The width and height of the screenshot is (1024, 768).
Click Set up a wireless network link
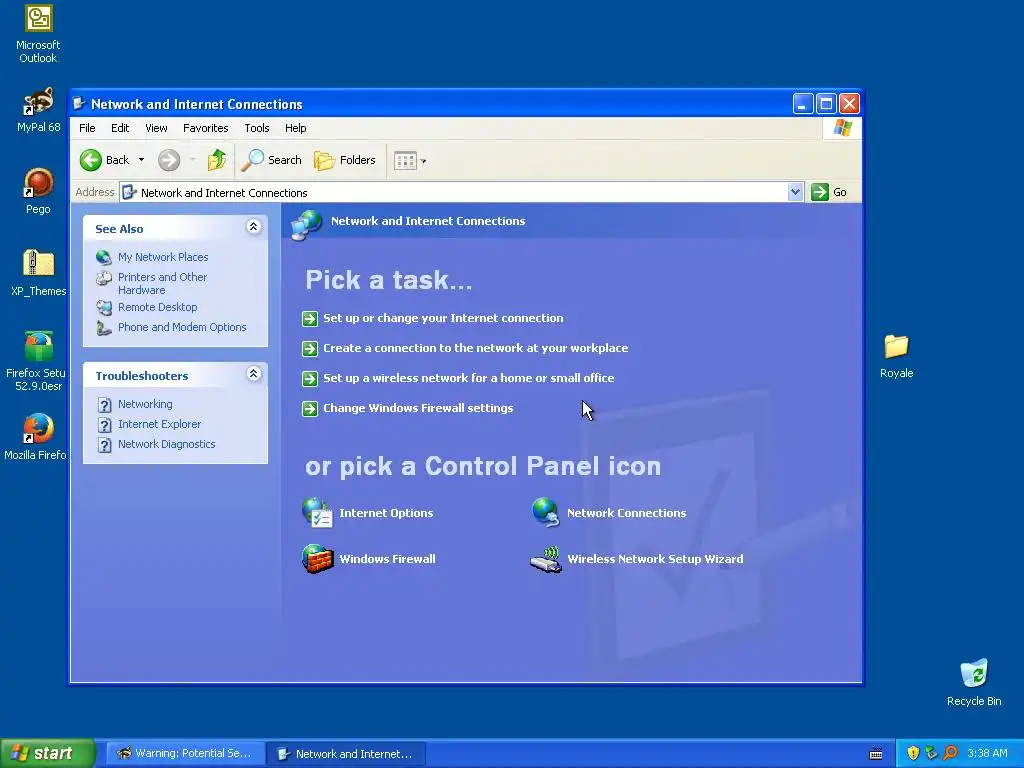pos(468,378)
